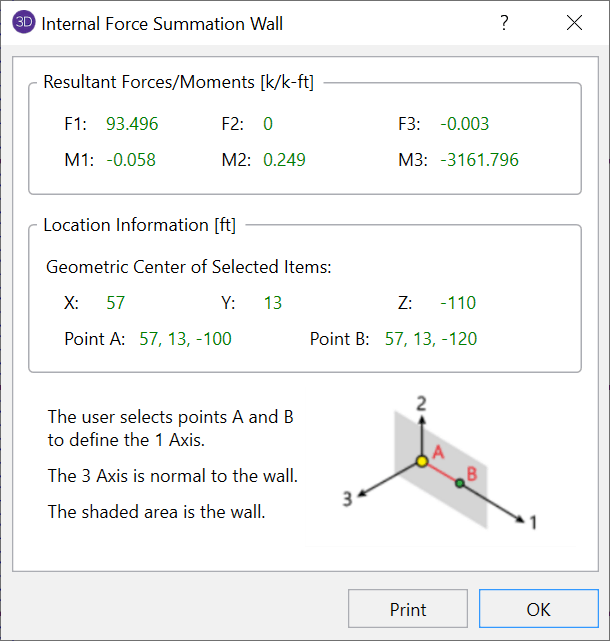The height and width of the screenshot is (641, 610).
Task: Click the yellow Point A marker in diagram
Action: 422,460
